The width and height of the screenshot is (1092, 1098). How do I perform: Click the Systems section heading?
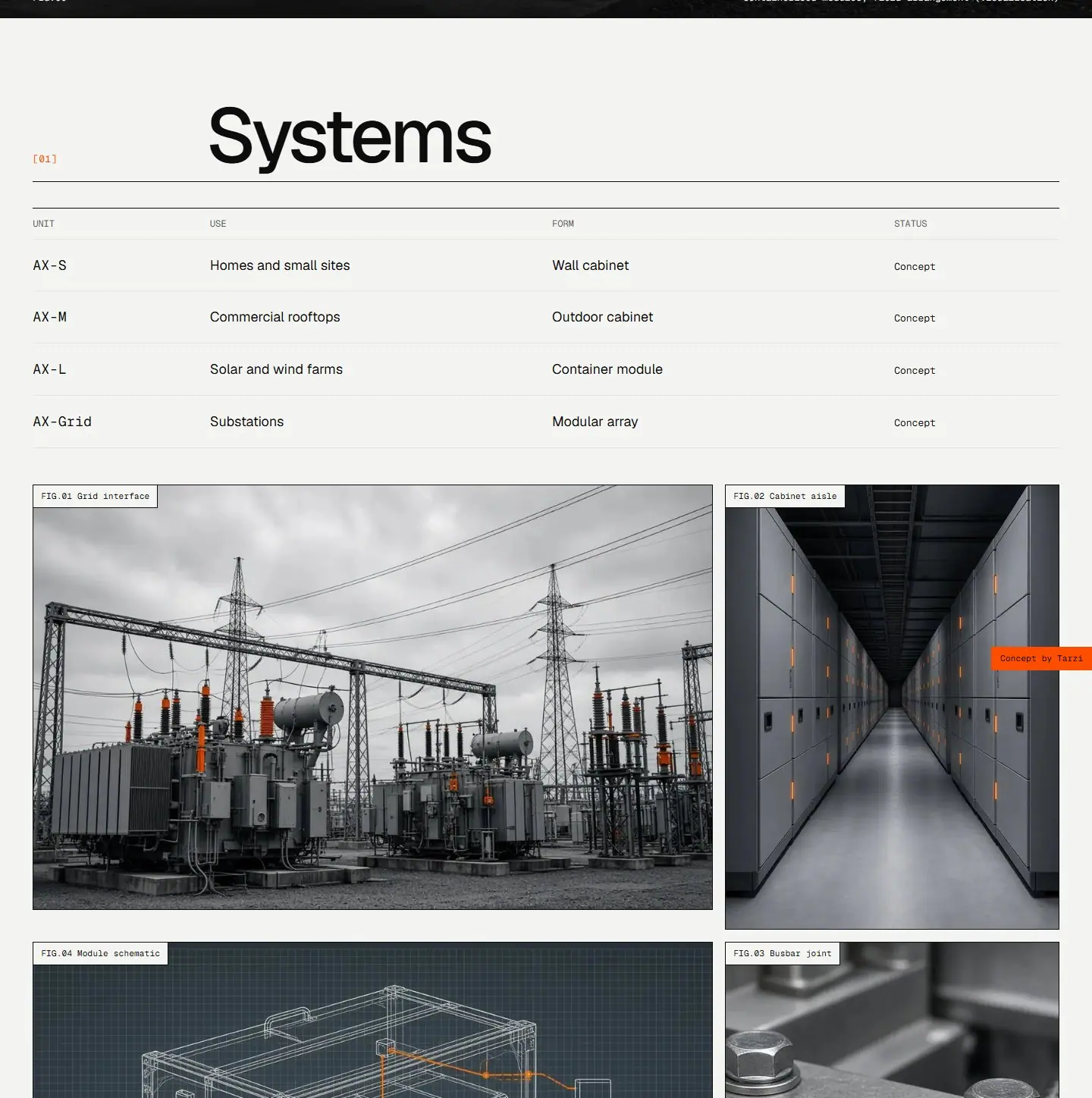coord(350,136)
